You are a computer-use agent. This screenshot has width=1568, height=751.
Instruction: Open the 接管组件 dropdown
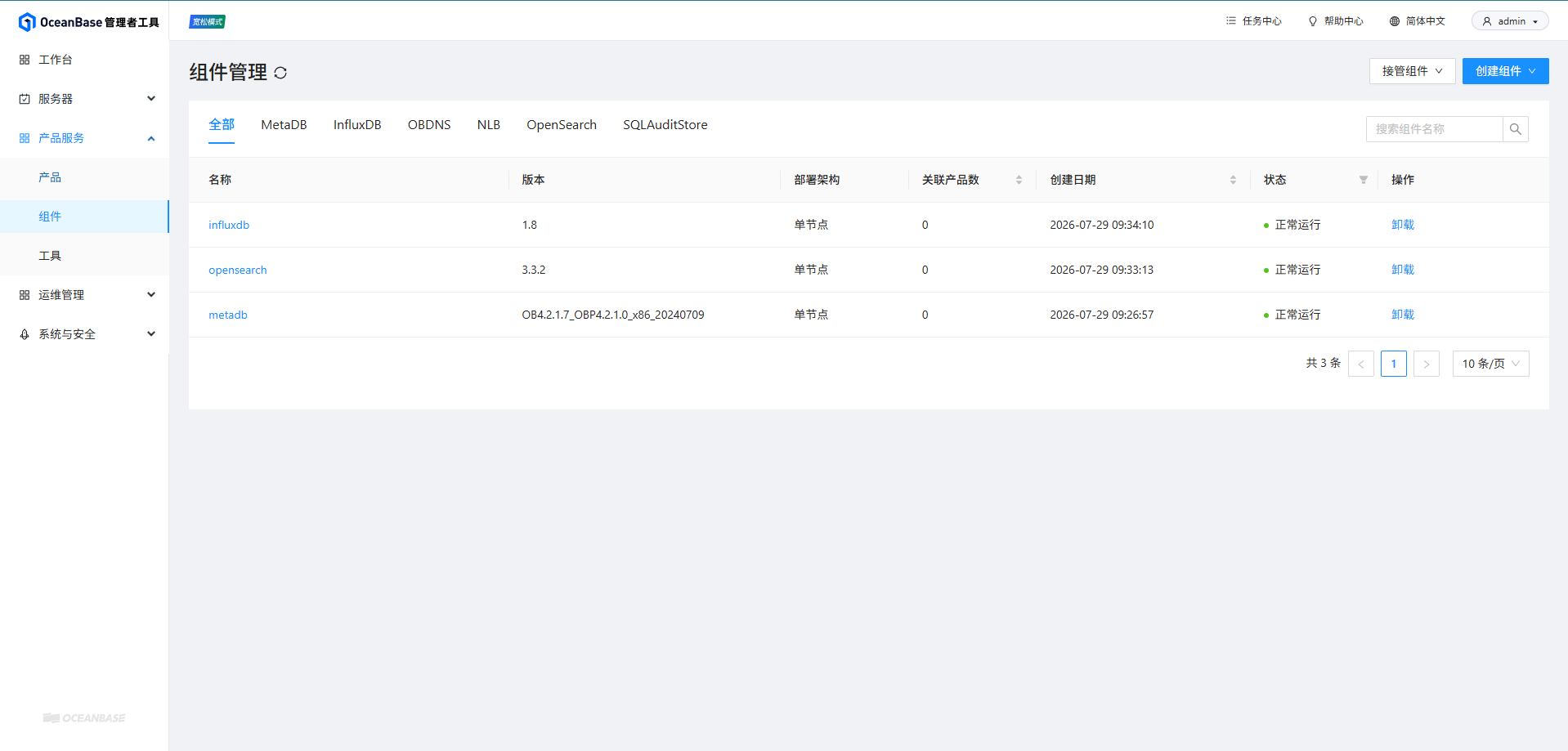(1412, 71)
